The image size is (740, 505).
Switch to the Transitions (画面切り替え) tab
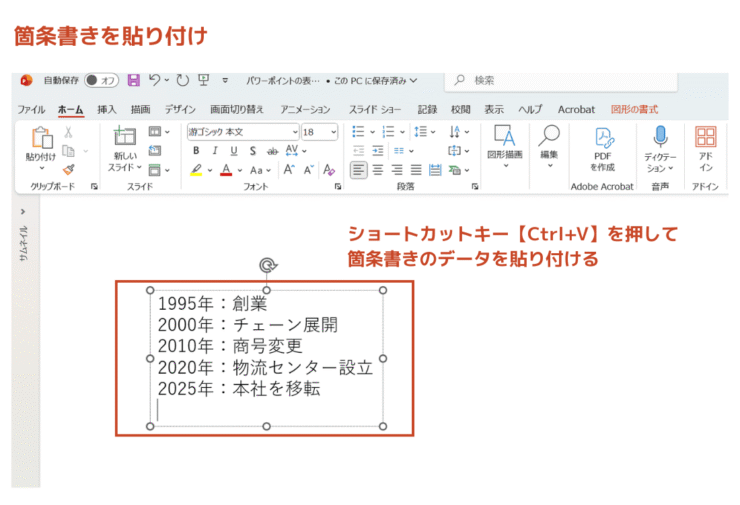[237, 109]
